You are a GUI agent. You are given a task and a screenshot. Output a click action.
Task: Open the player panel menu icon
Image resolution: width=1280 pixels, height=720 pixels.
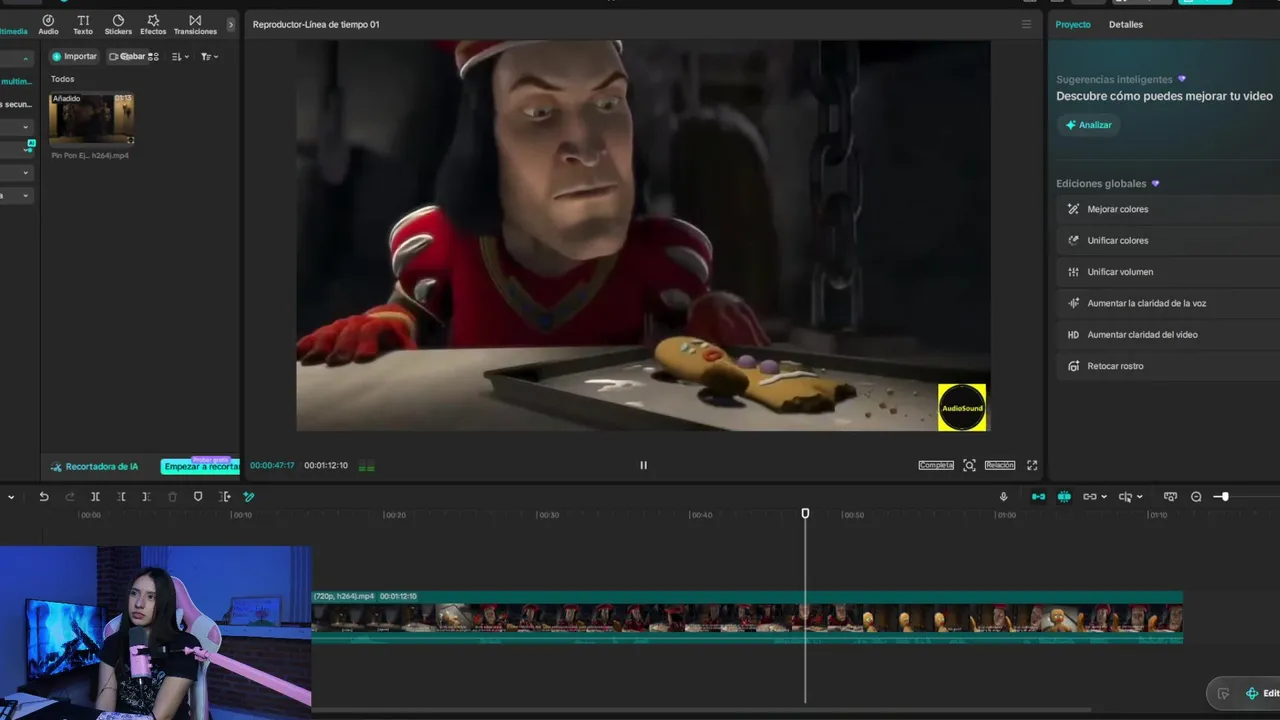(x=1026, y=24)
